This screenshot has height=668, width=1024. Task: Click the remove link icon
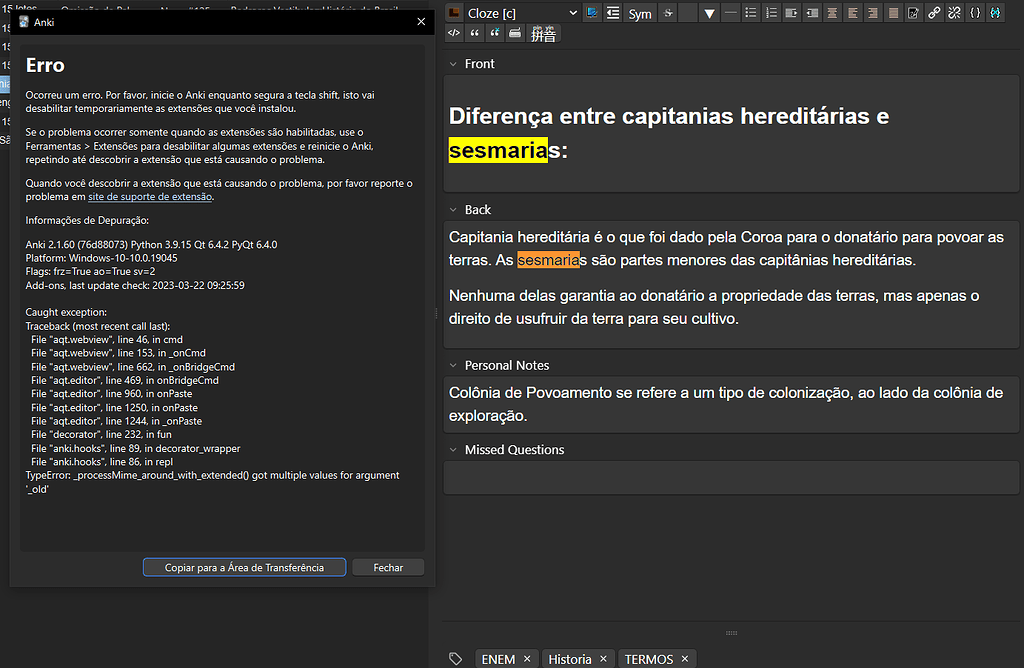click(954, 12)
